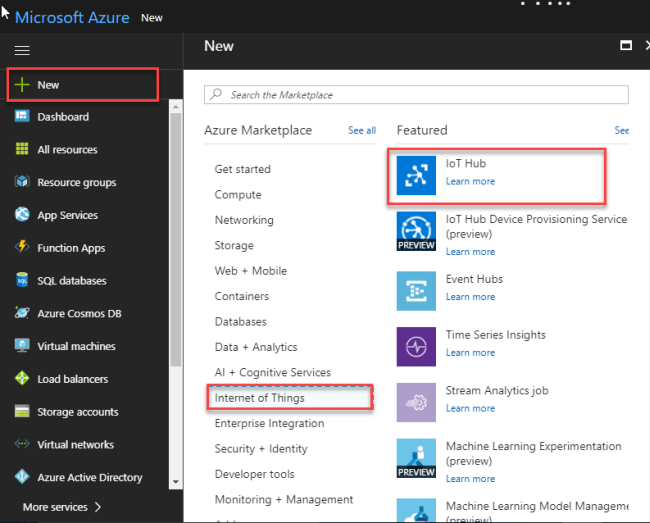Open the Dashboard icon in sidebar
The height and width of the screenshot is (523, 650).
(x=21, y=117)
